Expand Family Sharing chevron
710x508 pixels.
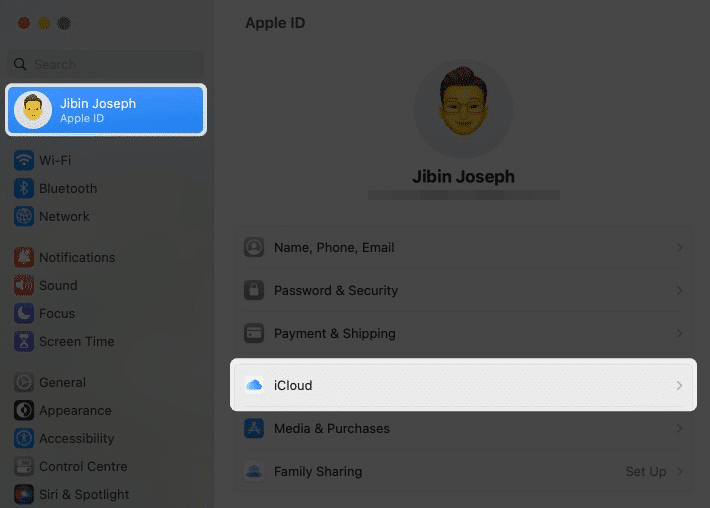click(x=679, y=471)
